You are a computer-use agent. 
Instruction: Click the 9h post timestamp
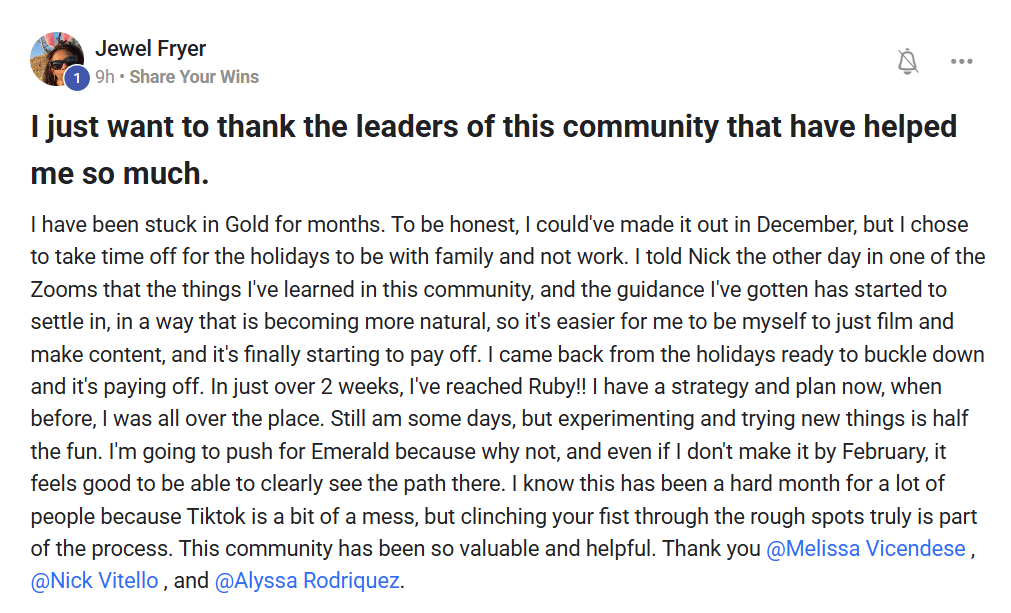(x=105, y=77)
